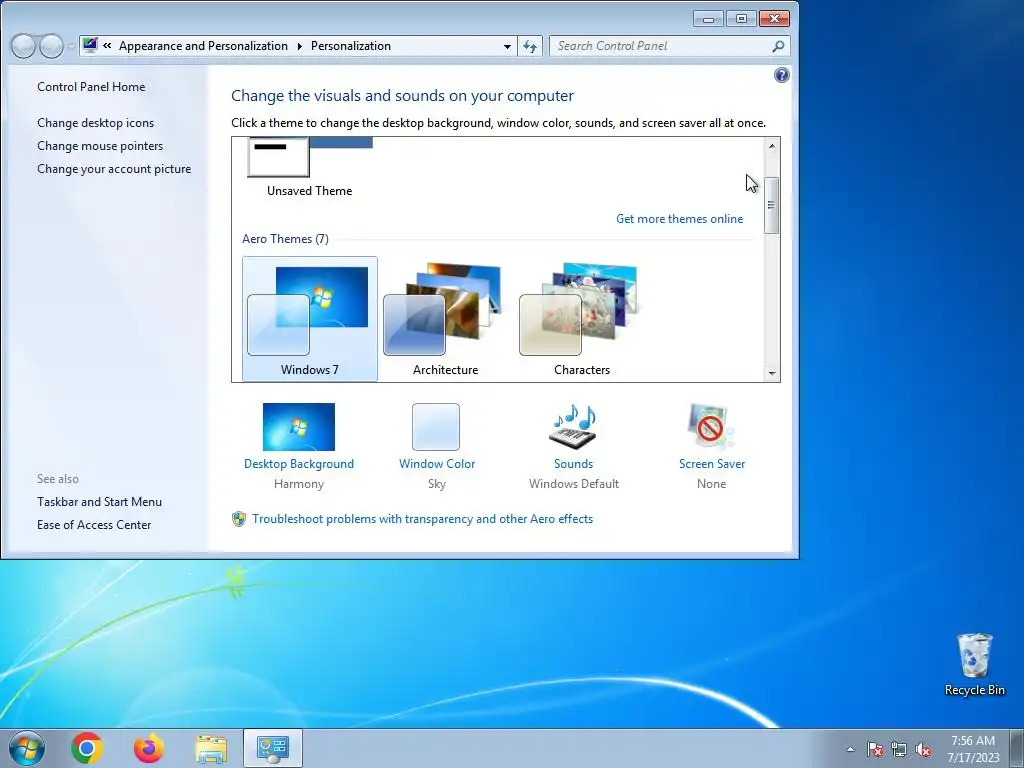1024x768 pixels.
Task: Click the themes list scroll down arrow
Action: coord(772,374)
